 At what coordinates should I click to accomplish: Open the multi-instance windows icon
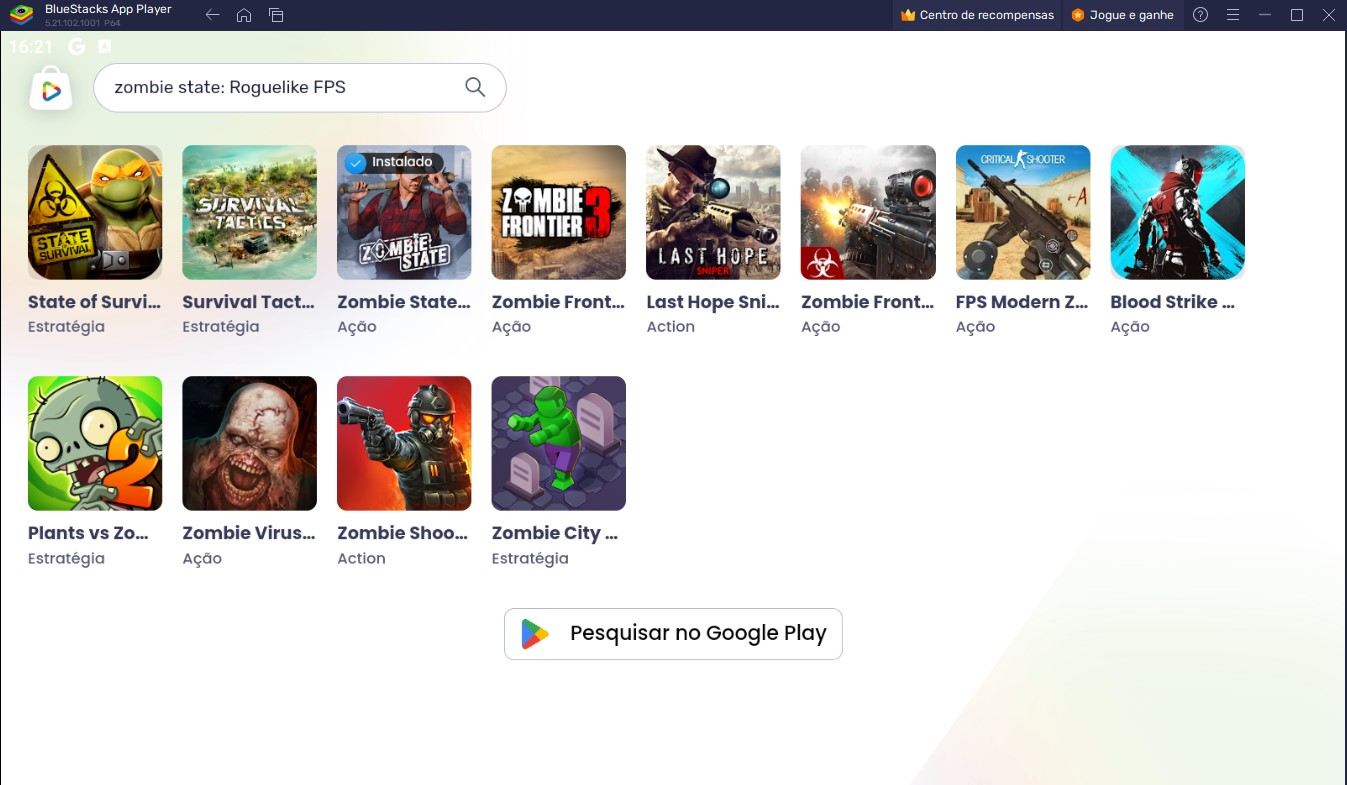pos(276,15)
